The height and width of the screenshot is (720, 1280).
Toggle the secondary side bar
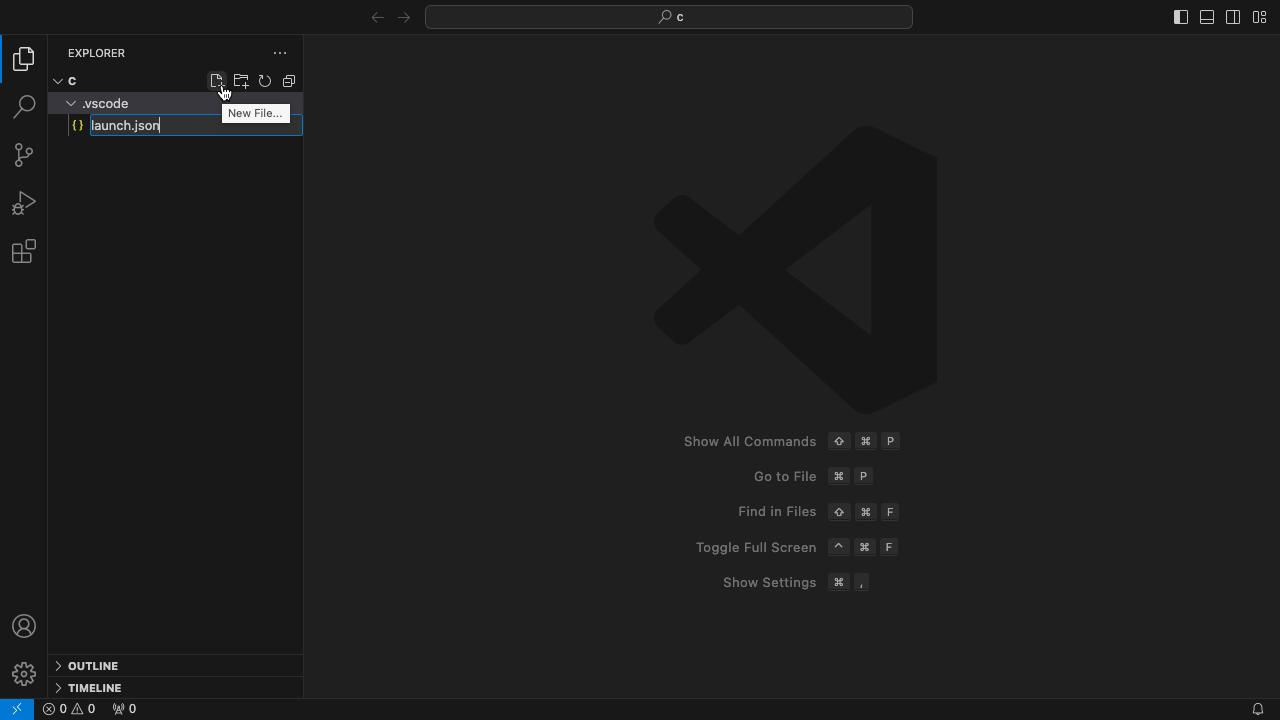[x=1233, y=17]
